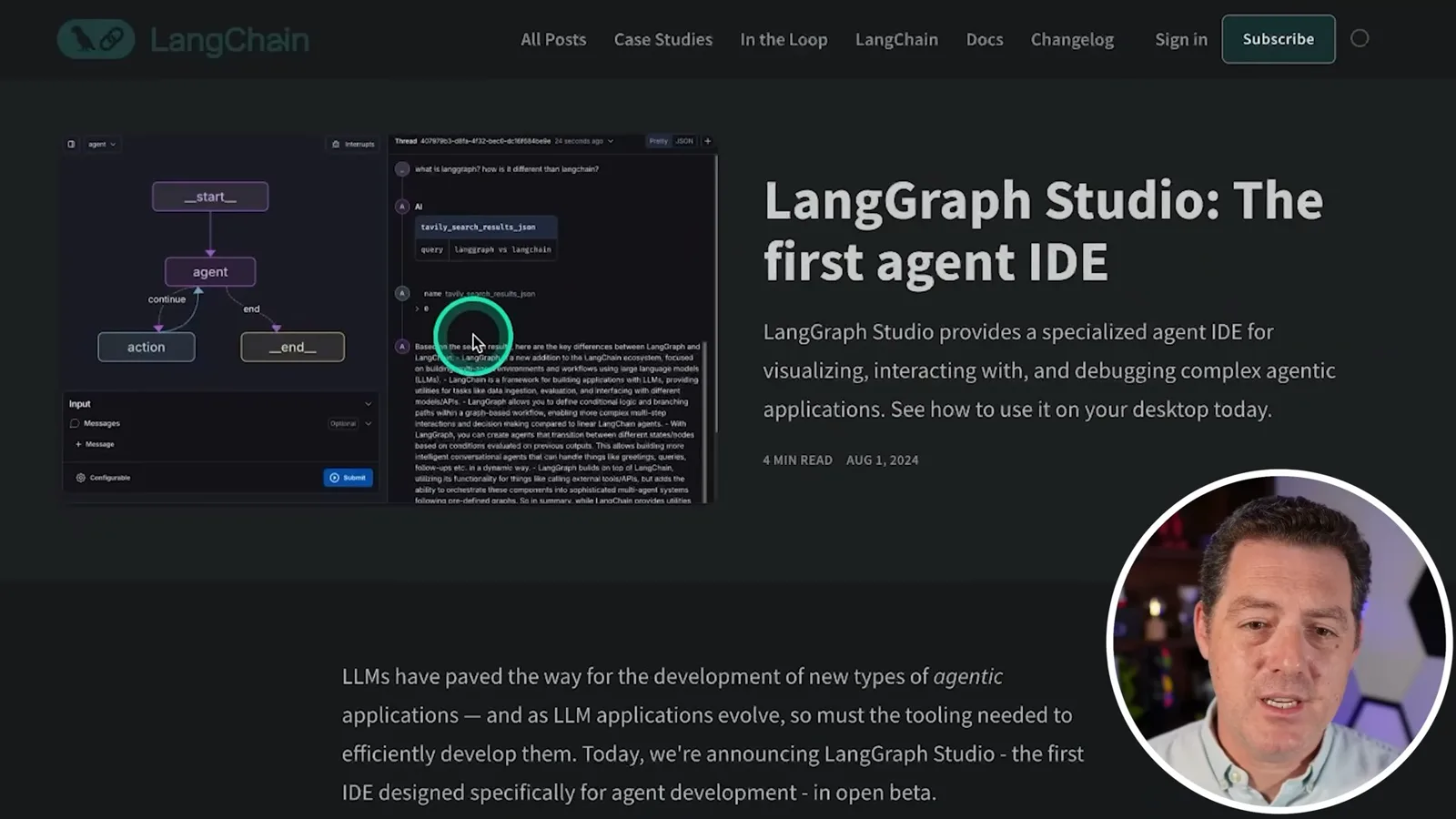Click the LangGraph Studio article title

point(1043,231)
